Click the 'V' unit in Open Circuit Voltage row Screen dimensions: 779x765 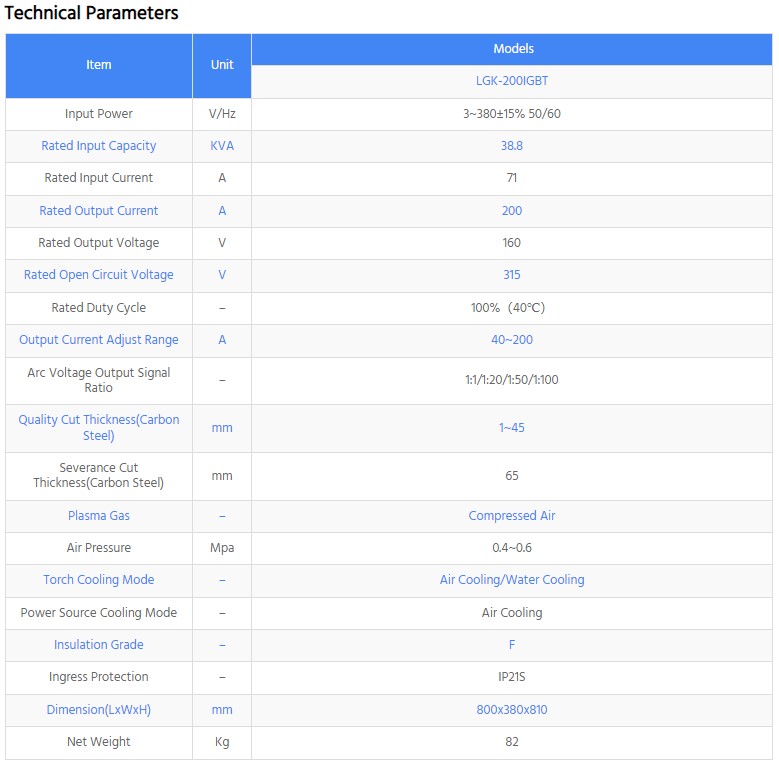coord(222,275)
